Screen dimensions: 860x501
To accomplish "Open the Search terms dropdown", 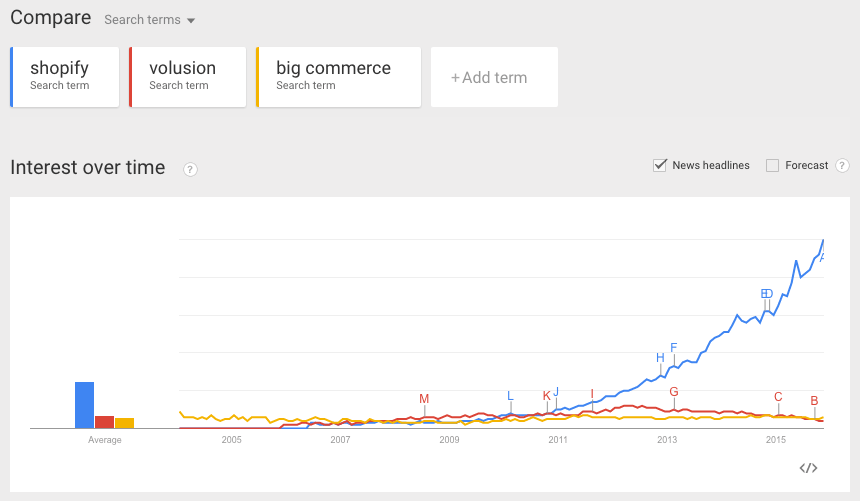I will point(150,20).
